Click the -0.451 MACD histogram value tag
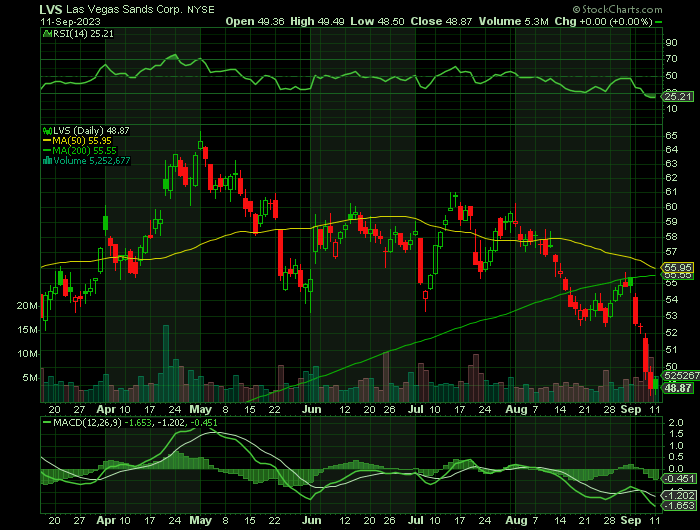 coord(679,479)
